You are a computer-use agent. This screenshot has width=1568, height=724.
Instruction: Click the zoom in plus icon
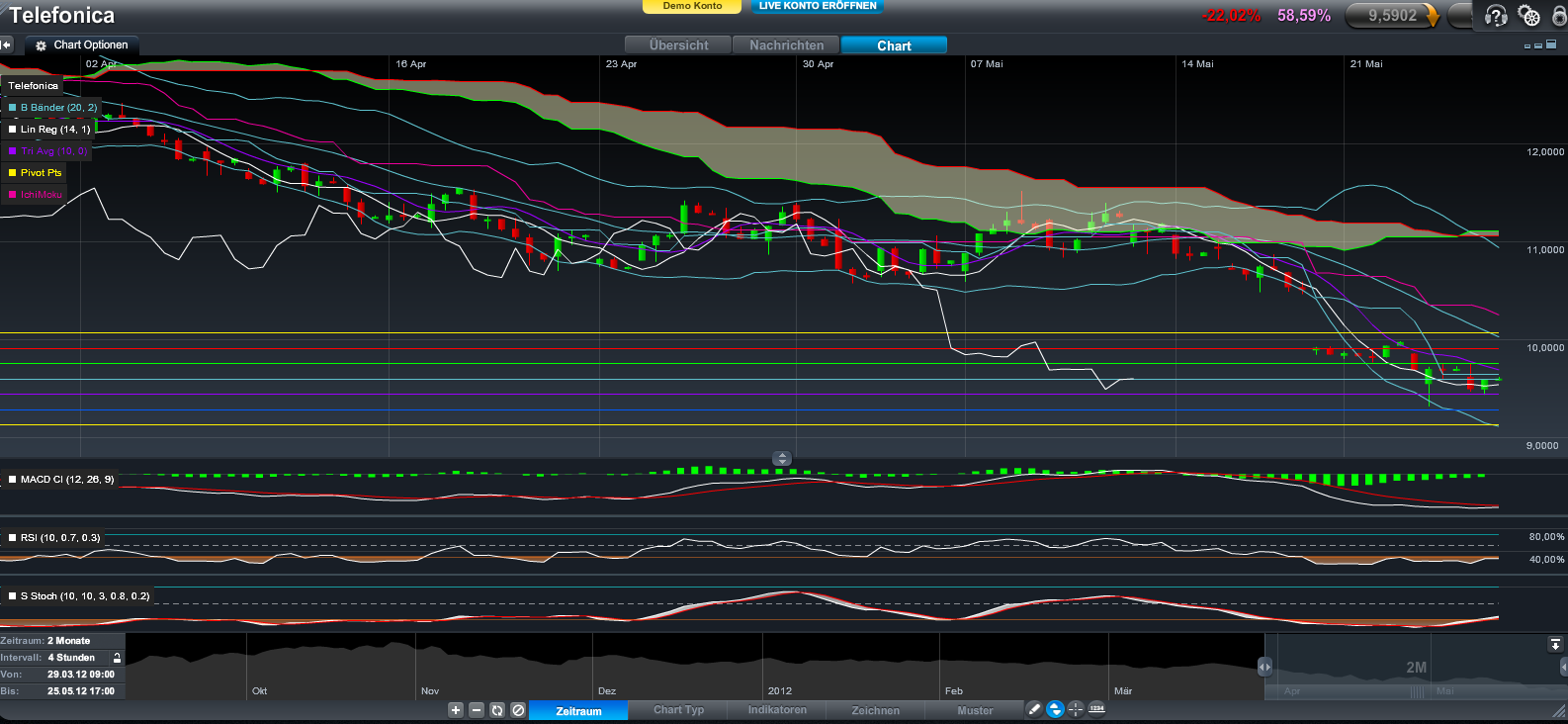tap(456, 710)
